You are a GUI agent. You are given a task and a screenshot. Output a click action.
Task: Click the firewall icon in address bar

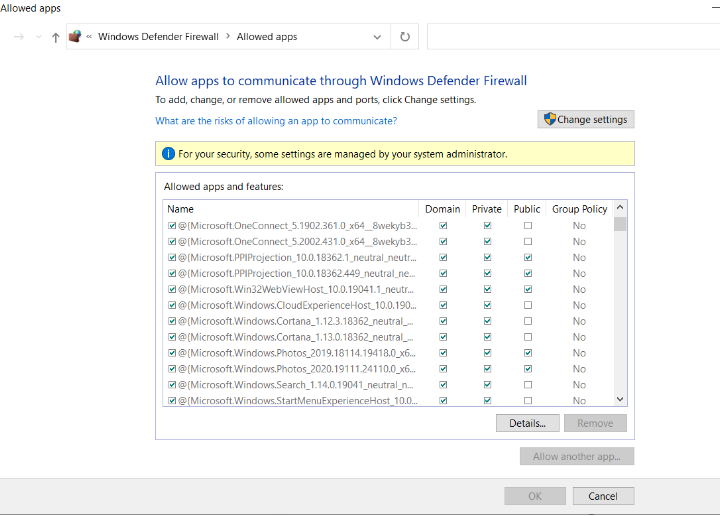click(x=75, y=37)
